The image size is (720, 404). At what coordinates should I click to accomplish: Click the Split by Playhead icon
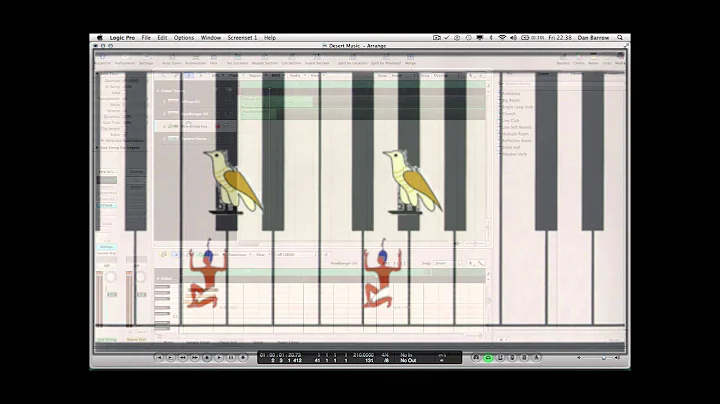coord(386,58)
